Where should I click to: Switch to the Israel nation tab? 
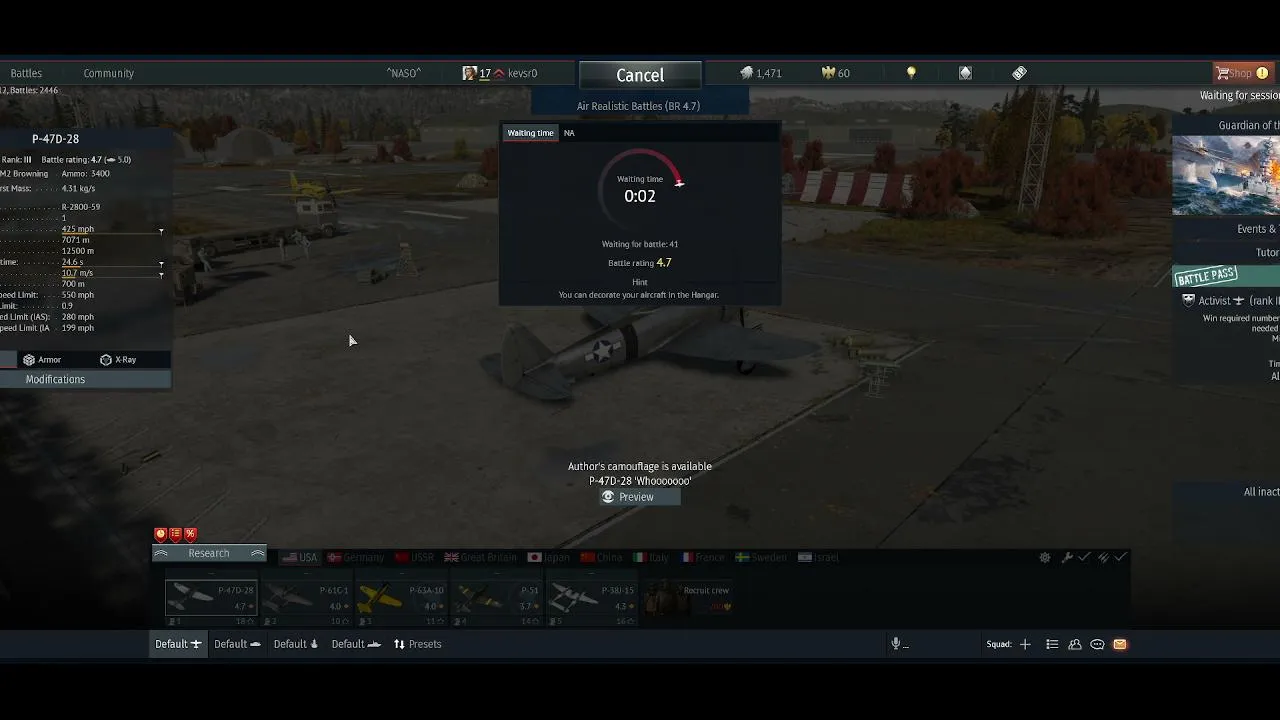click(818, 558)
